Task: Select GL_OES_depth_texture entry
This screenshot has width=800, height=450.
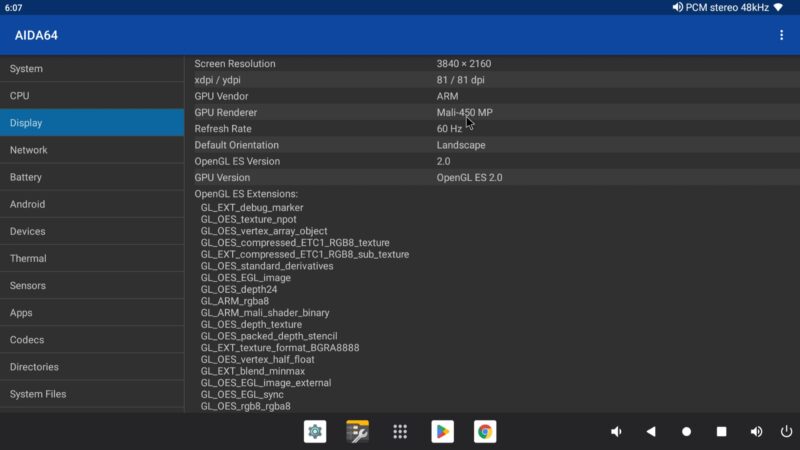Action: tap(251, 324)
